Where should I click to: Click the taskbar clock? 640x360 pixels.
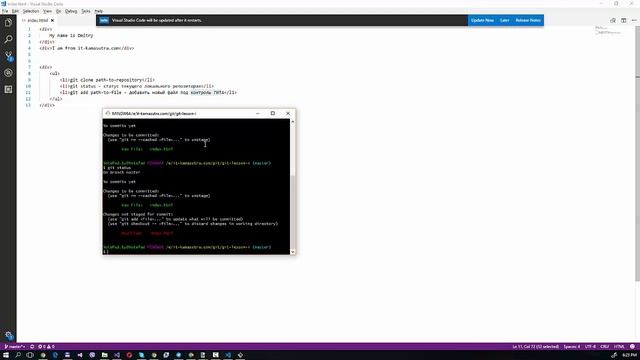click(x=629, y=355)
